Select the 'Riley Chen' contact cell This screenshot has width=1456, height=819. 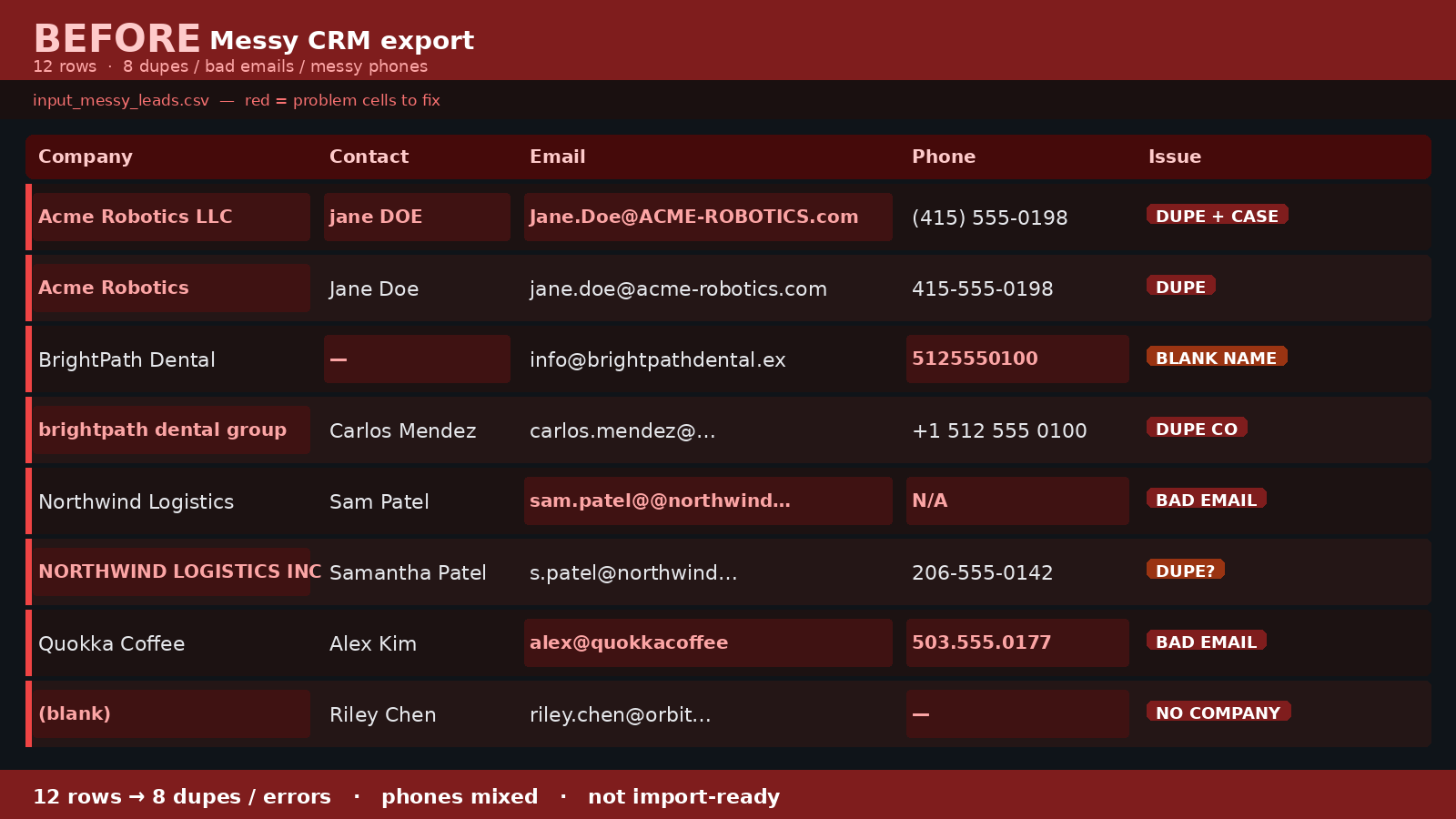pyautogui.click(x=382, y=714)
